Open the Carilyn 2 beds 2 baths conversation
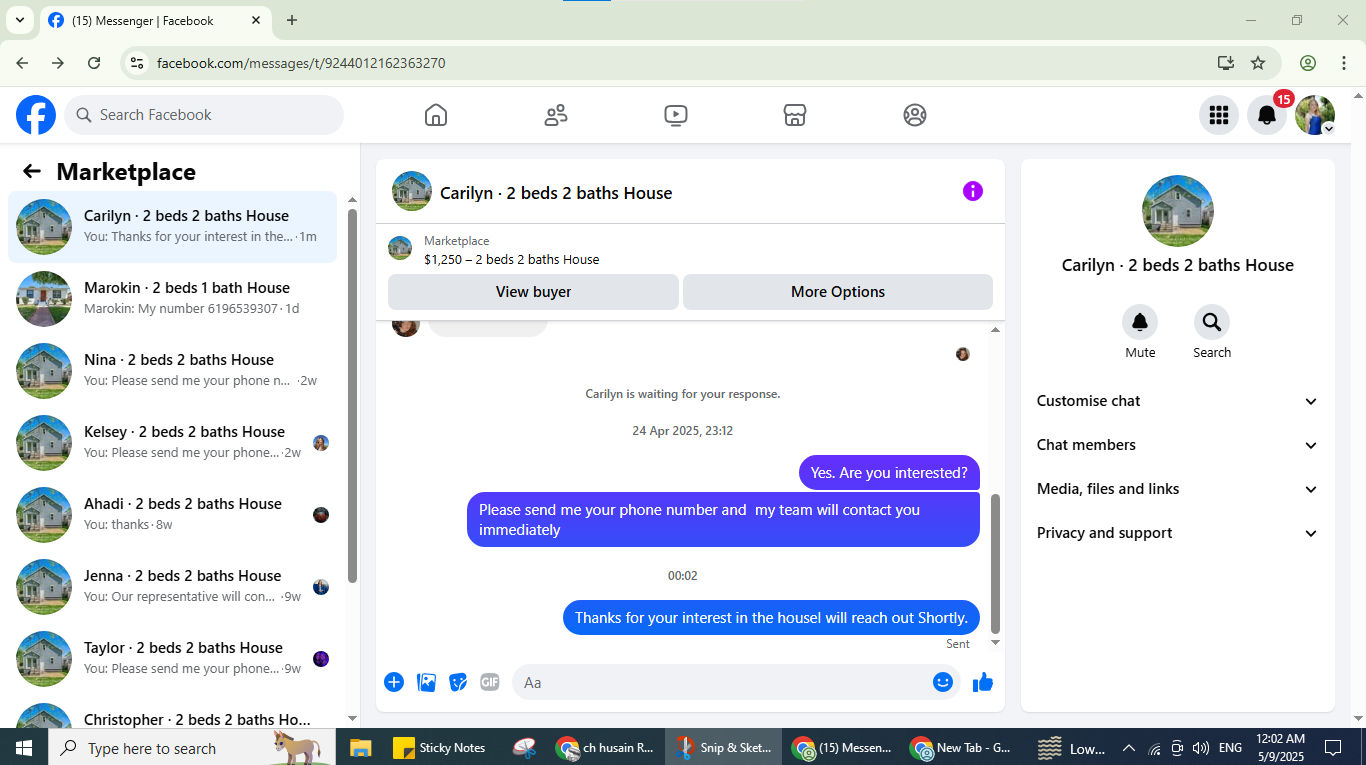 (x=173, y=227)
